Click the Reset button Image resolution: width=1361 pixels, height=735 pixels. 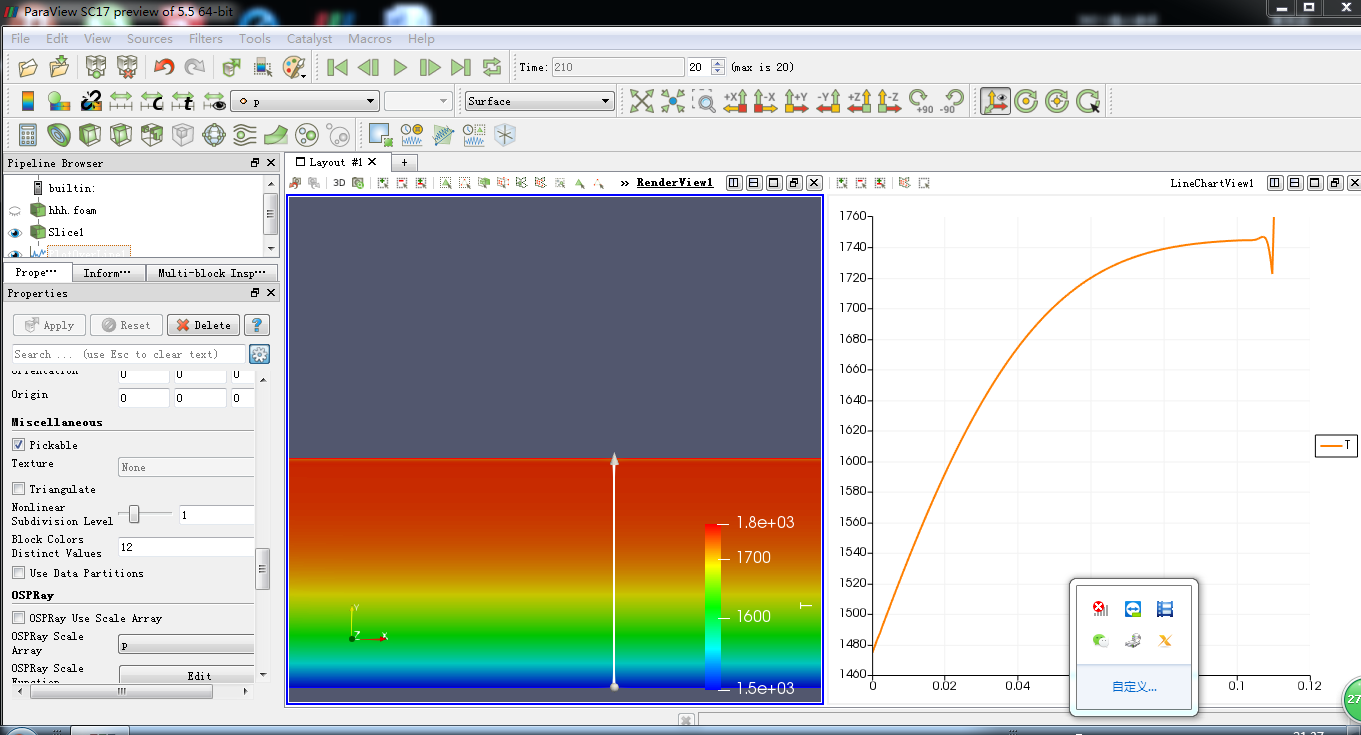(126, 325)
